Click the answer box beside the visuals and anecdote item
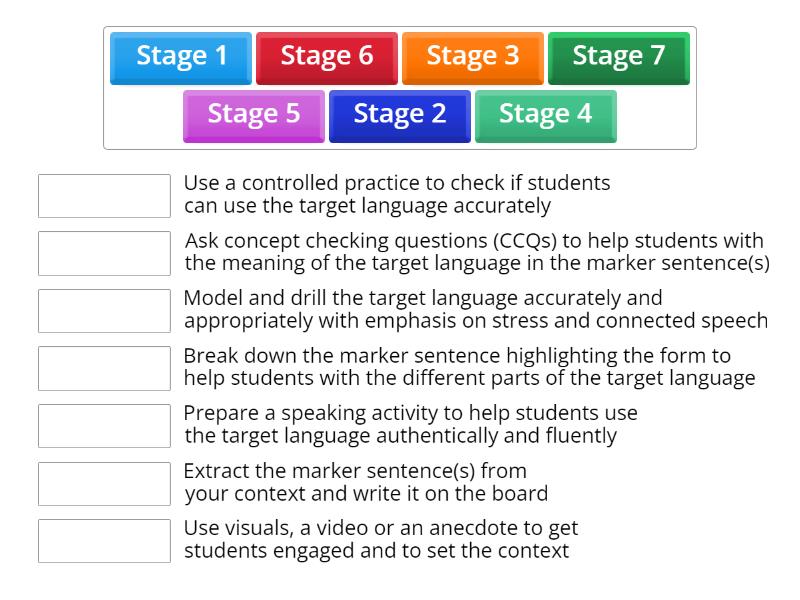The height and width of the screenshot is (600, 800). [103, 539]
